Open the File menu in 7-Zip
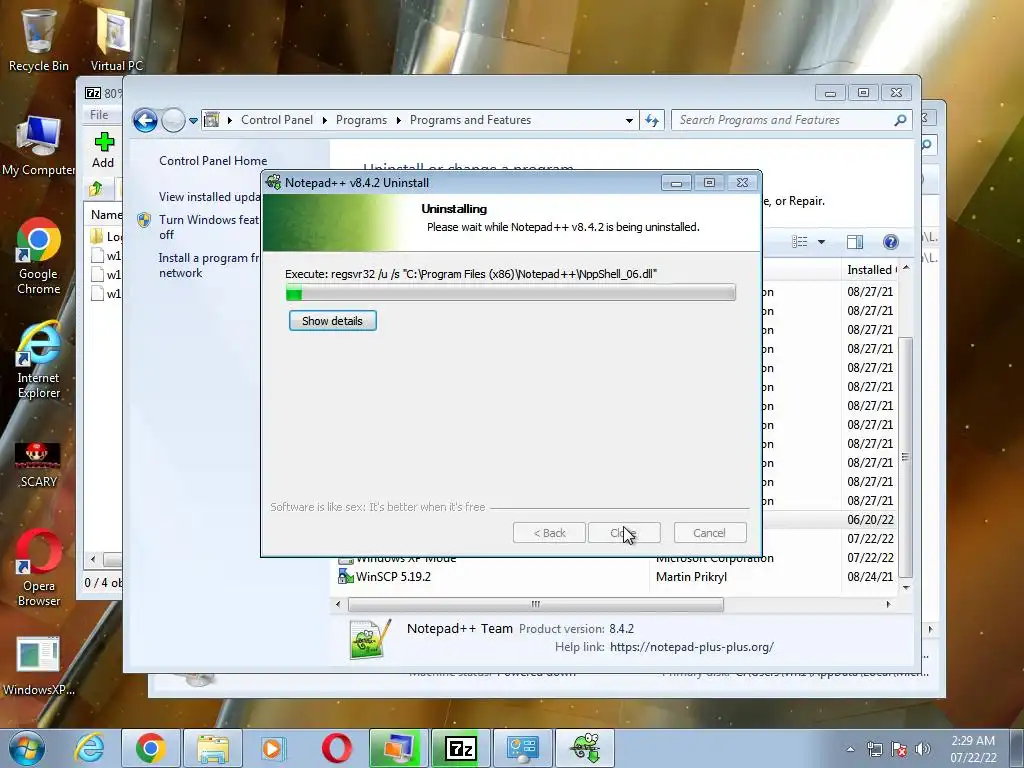 pyautogui.click(x=99, y=115)
